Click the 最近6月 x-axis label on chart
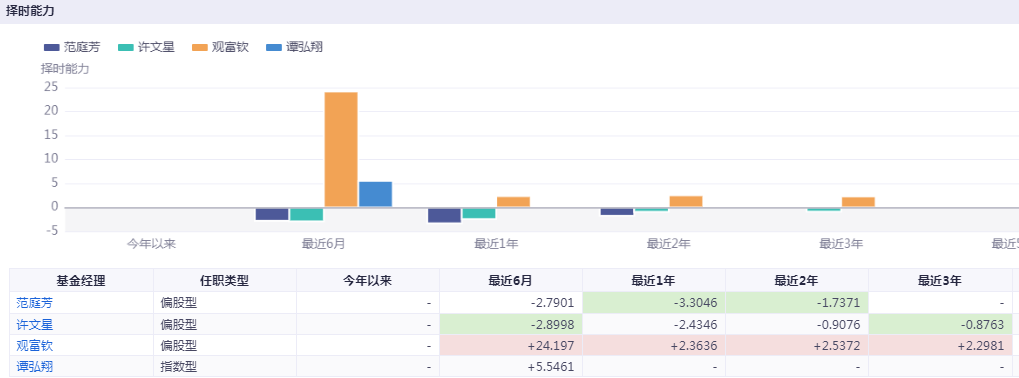Screen dimensions: 1019x378 coord(324,244)
